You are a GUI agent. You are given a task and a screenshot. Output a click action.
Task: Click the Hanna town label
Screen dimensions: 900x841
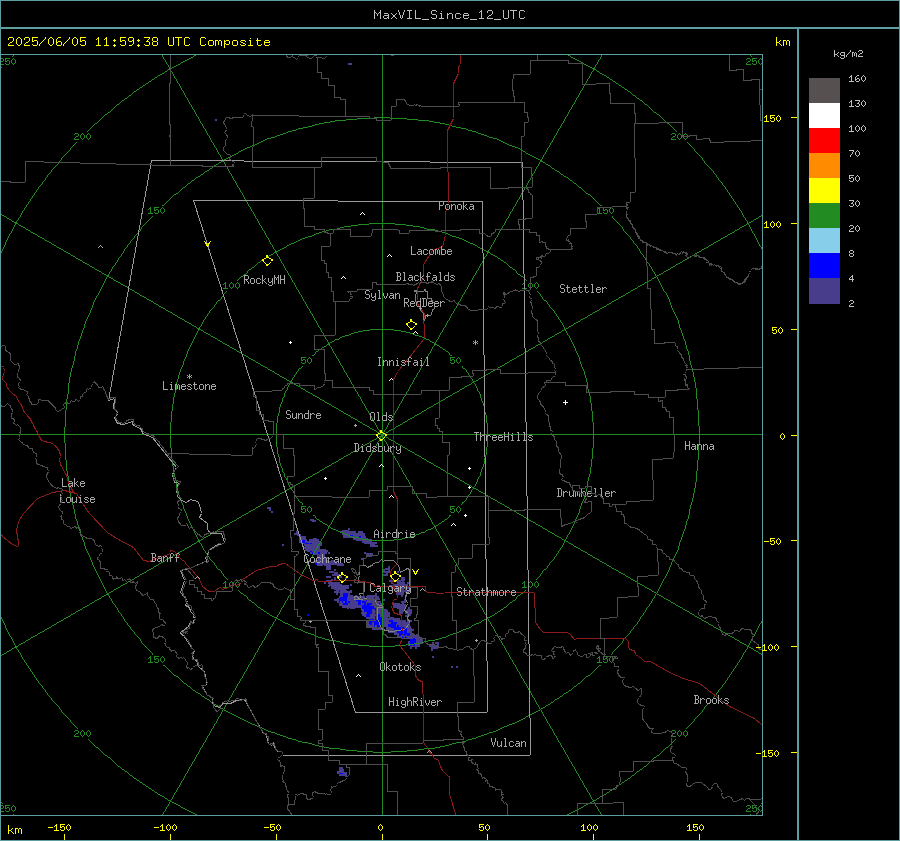(x=699, y=446)
